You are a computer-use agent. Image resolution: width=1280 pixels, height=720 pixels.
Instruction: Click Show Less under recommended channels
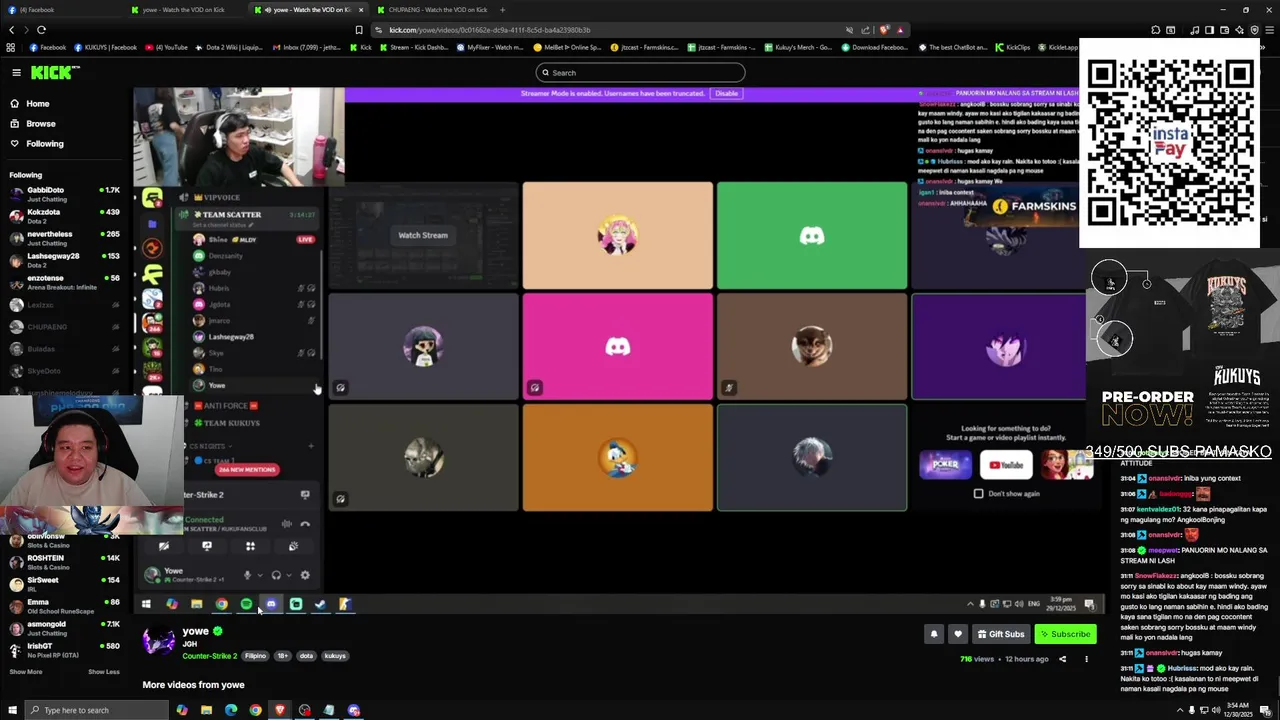[x=104, y=672]
